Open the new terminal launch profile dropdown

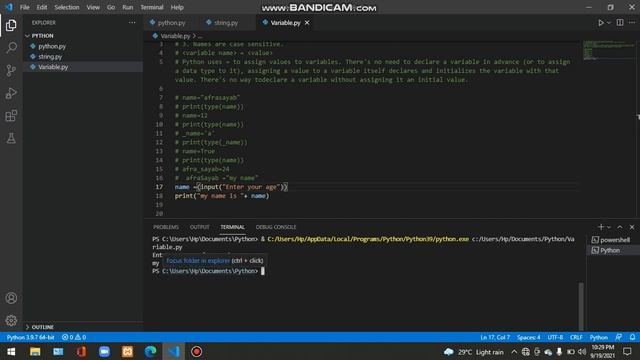tap(609, 227)
